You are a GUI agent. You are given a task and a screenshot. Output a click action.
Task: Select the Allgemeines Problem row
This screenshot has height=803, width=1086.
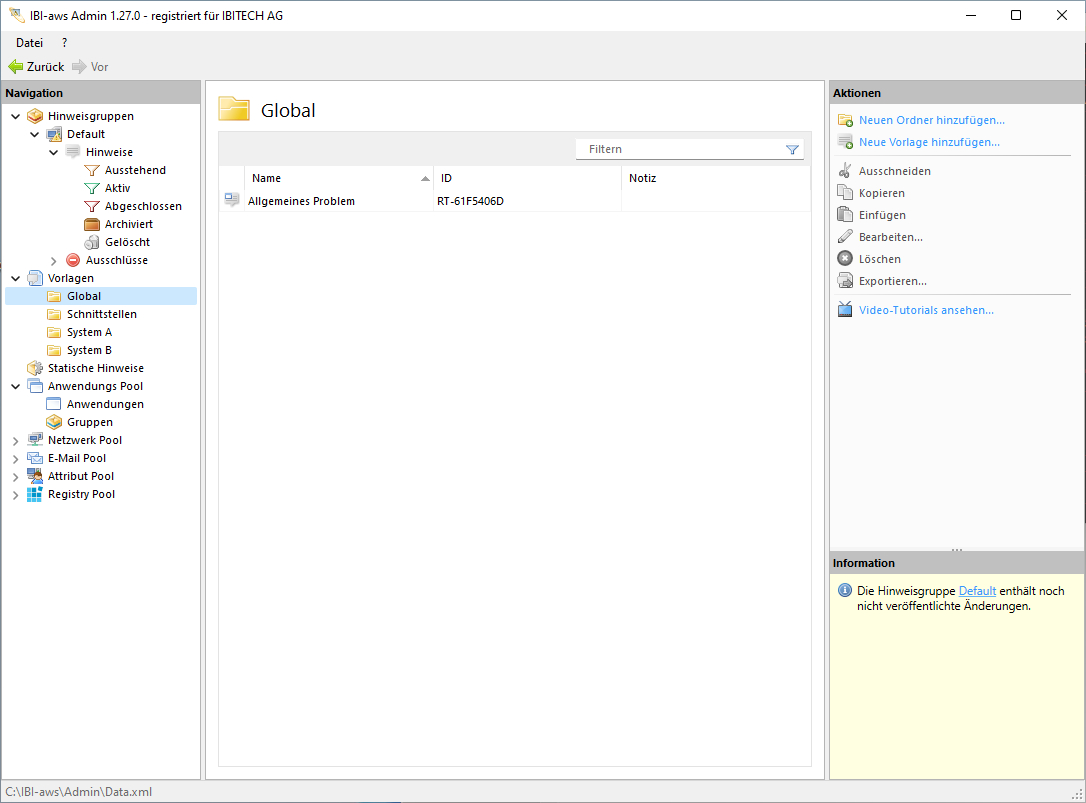coord(301,201)
